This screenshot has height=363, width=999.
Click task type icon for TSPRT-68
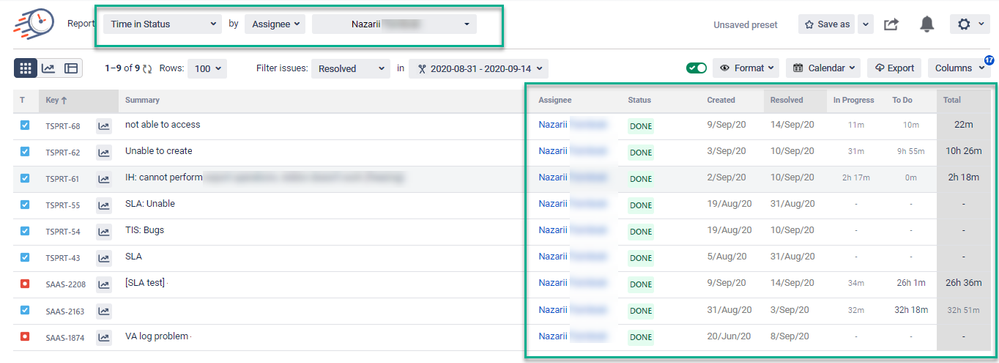pyautogui.click(x=25, y=125)
